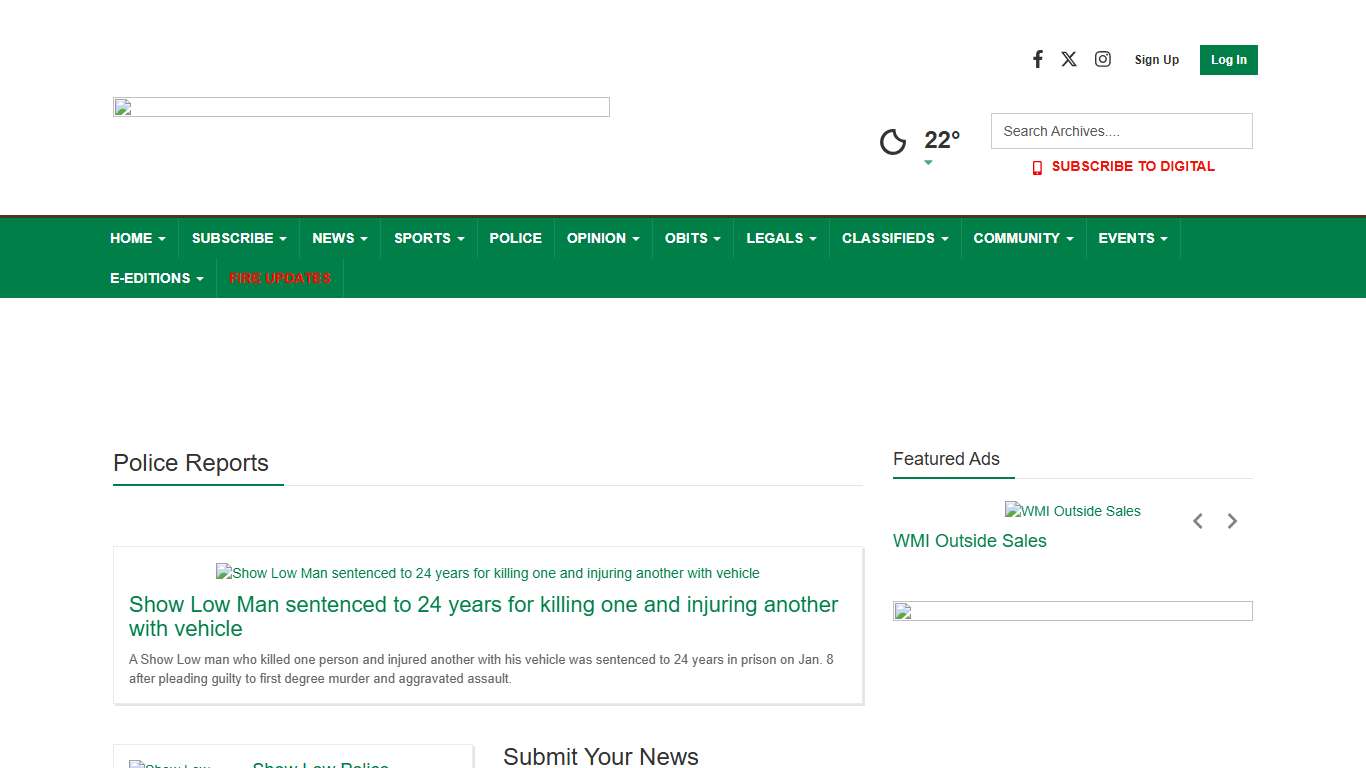The image size is (1366, 768).
Task: Go to previous featured ad arrow
Action: pyautogui.click(x=1197, y=521)
